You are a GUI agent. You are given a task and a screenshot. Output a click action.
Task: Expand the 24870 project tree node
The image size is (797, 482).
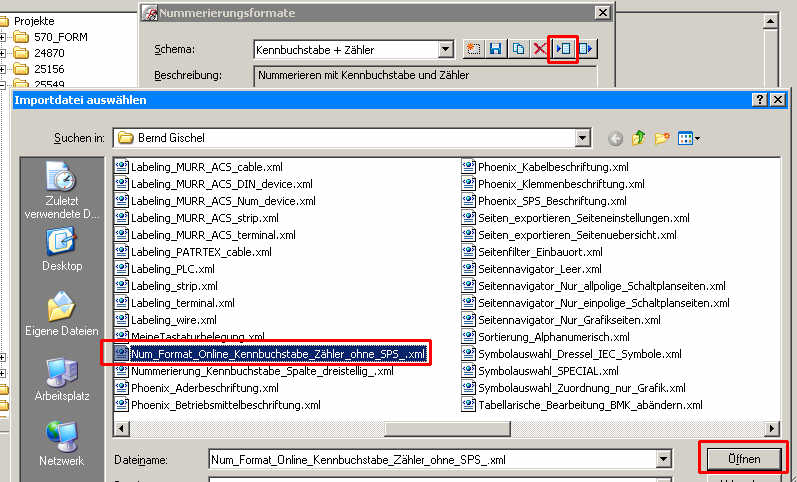click(2, 53)
